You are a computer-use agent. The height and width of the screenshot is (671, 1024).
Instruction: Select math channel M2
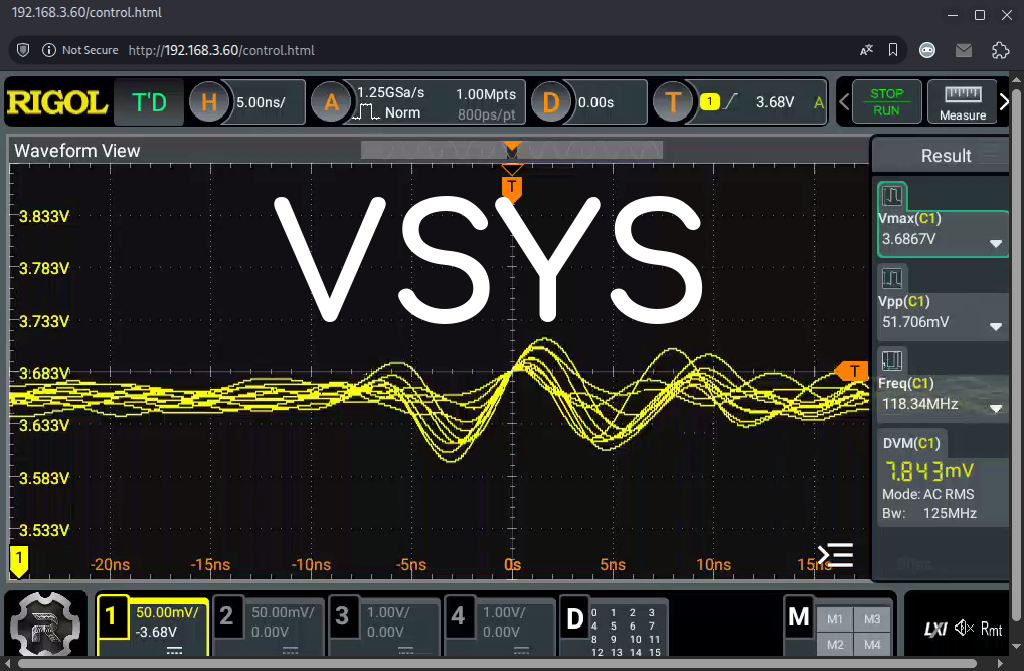[x=835, y=645]
